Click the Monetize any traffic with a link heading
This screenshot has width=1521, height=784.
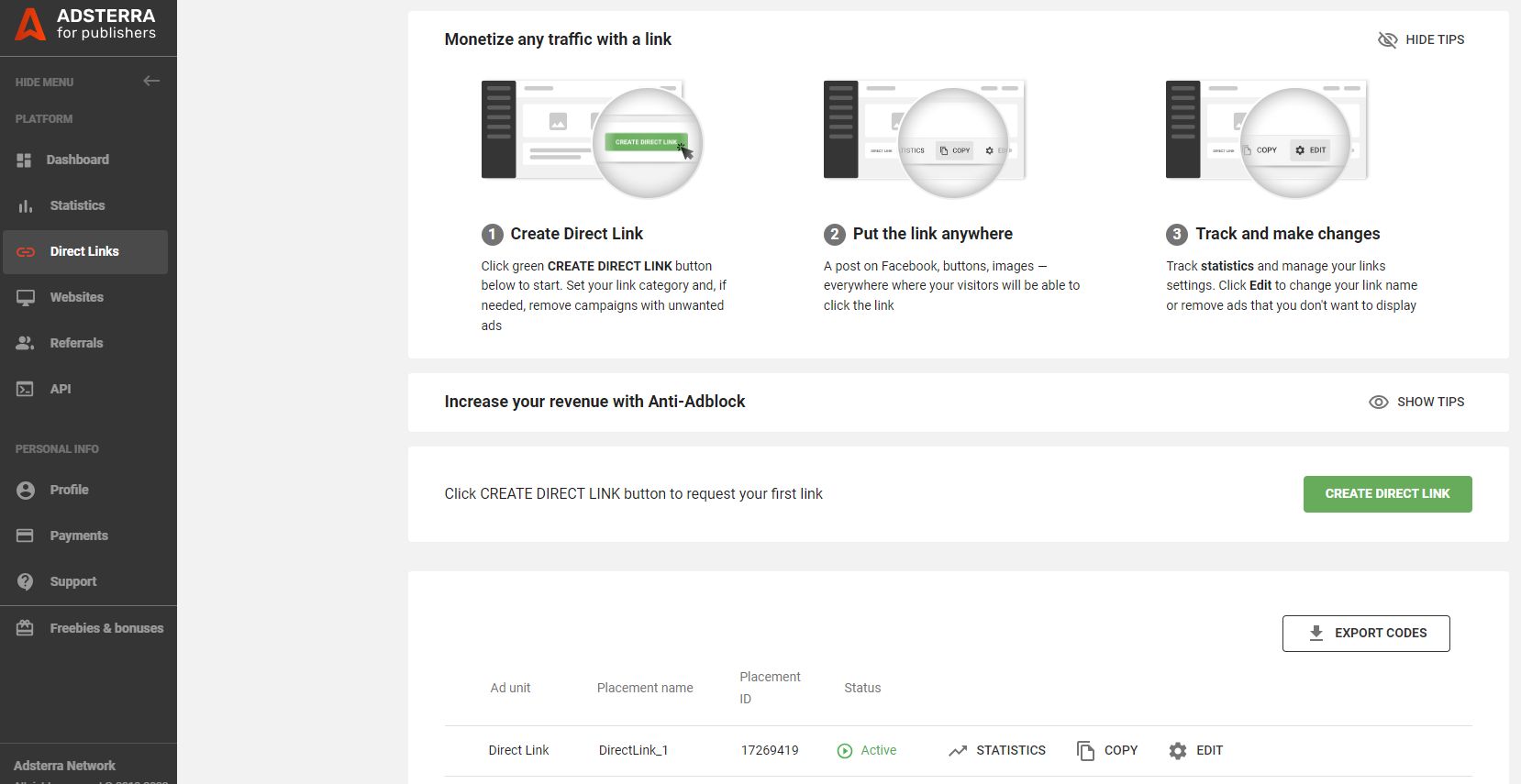click(558, 39)
